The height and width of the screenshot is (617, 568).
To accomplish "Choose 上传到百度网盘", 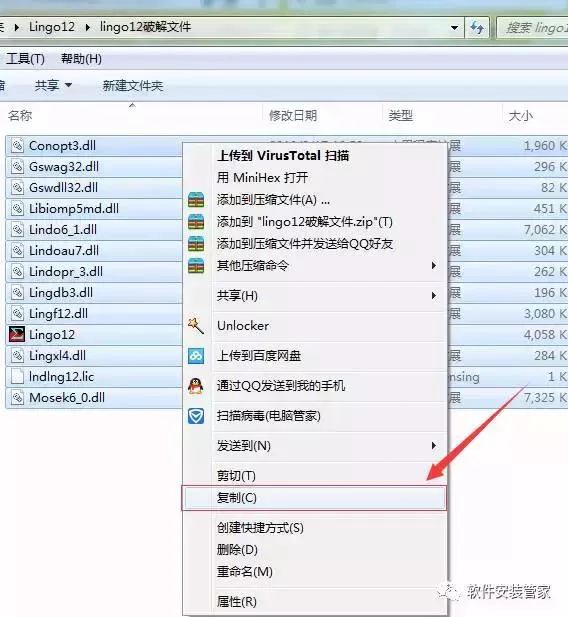I will point(259,356).
